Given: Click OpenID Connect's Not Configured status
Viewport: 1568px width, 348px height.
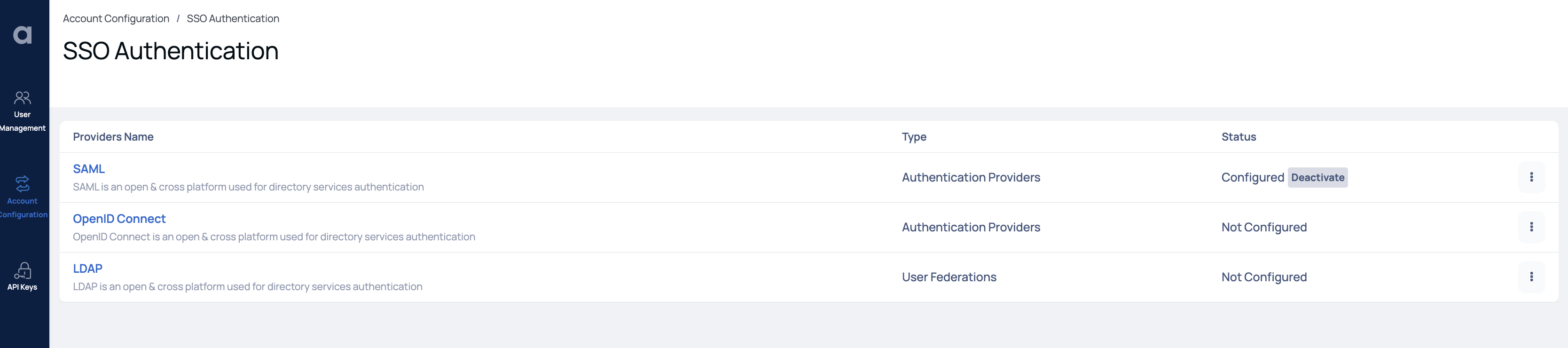Looking at the screenshot, I should click(1263, 227).
